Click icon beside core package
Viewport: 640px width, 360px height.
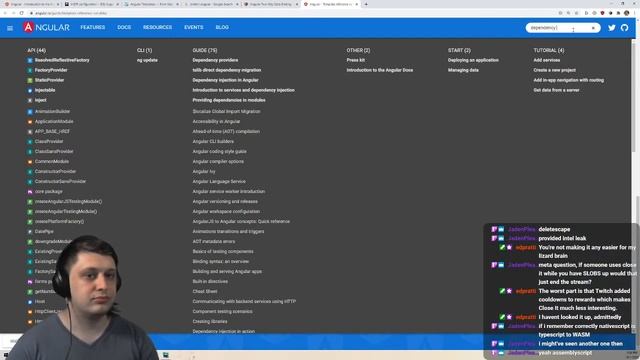pos(30,192)
